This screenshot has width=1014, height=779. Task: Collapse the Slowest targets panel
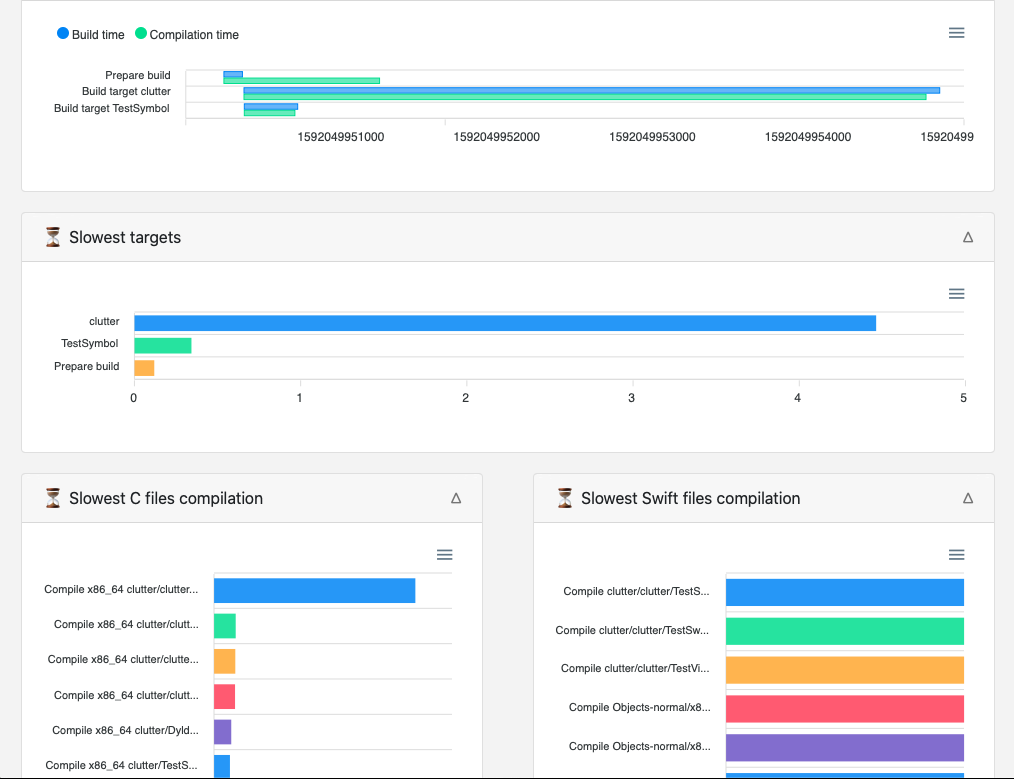tap(968, 237)
